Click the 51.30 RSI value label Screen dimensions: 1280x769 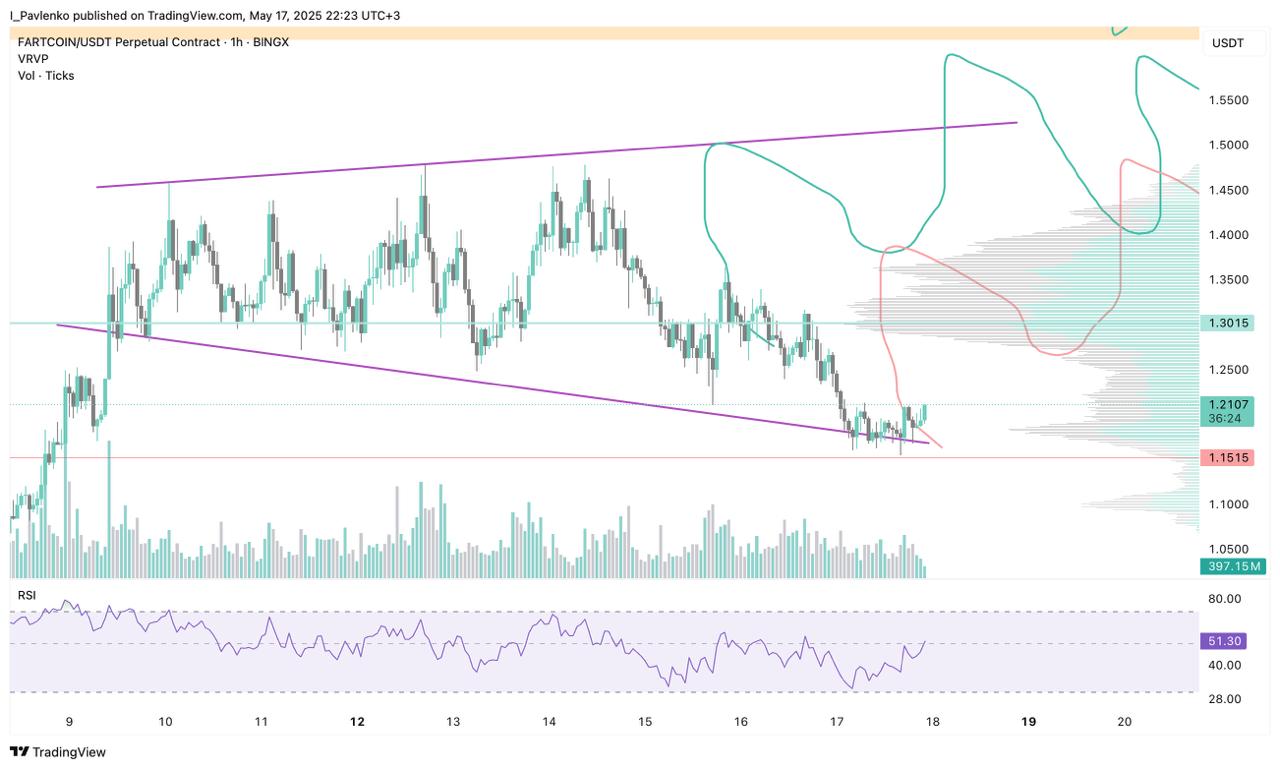click(x=1225, y=642)
